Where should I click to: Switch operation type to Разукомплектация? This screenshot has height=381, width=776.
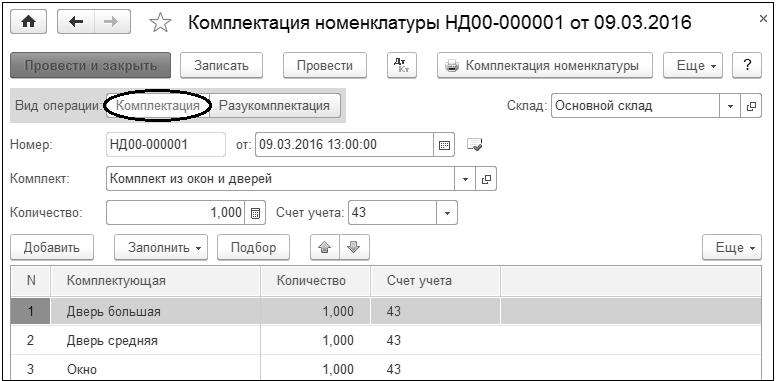[275, 105]
